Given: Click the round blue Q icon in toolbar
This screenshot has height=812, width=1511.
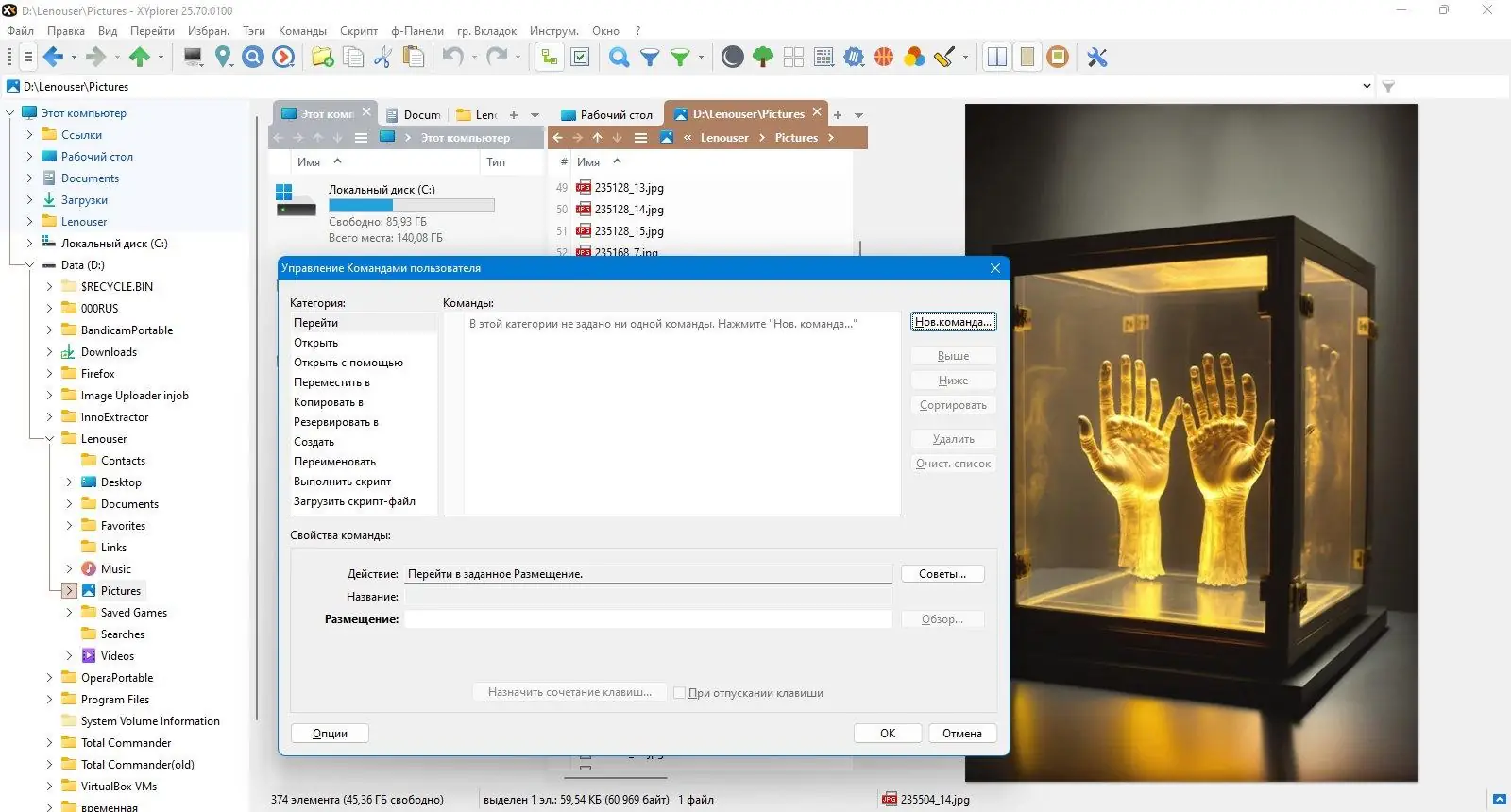Looking at the screenshot, I should pyautogui.click(x=253, y=58).
